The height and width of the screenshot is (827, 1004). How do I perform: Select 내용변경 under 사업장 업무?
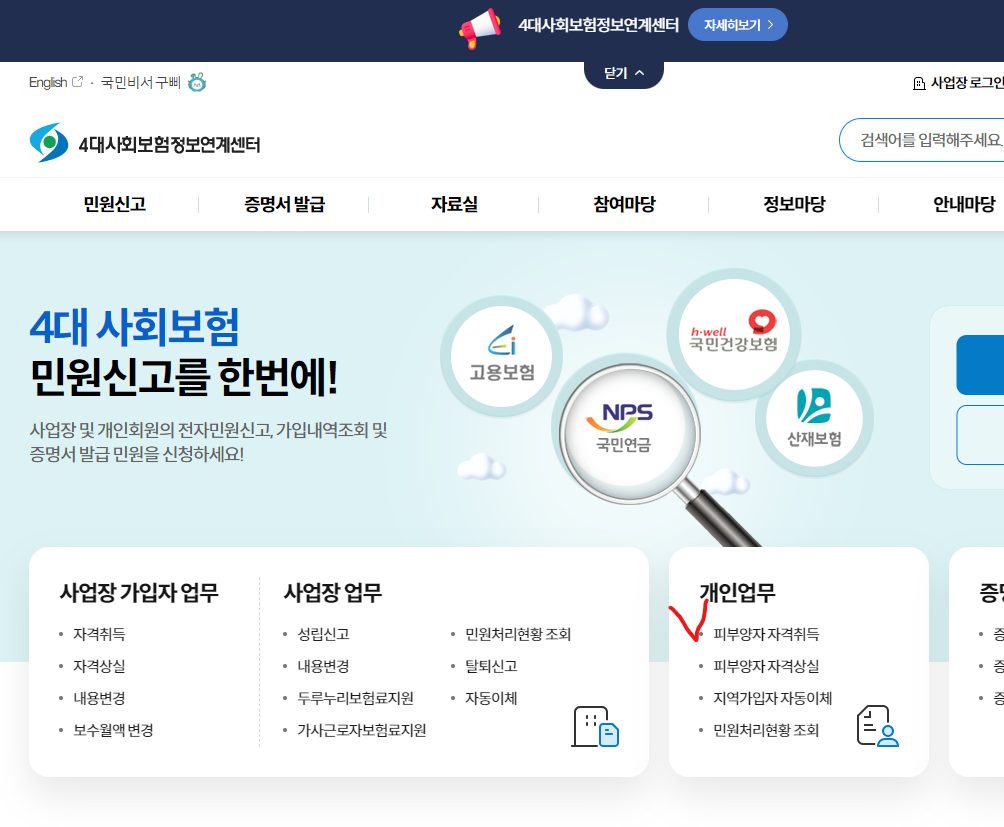tap(323, 666)
